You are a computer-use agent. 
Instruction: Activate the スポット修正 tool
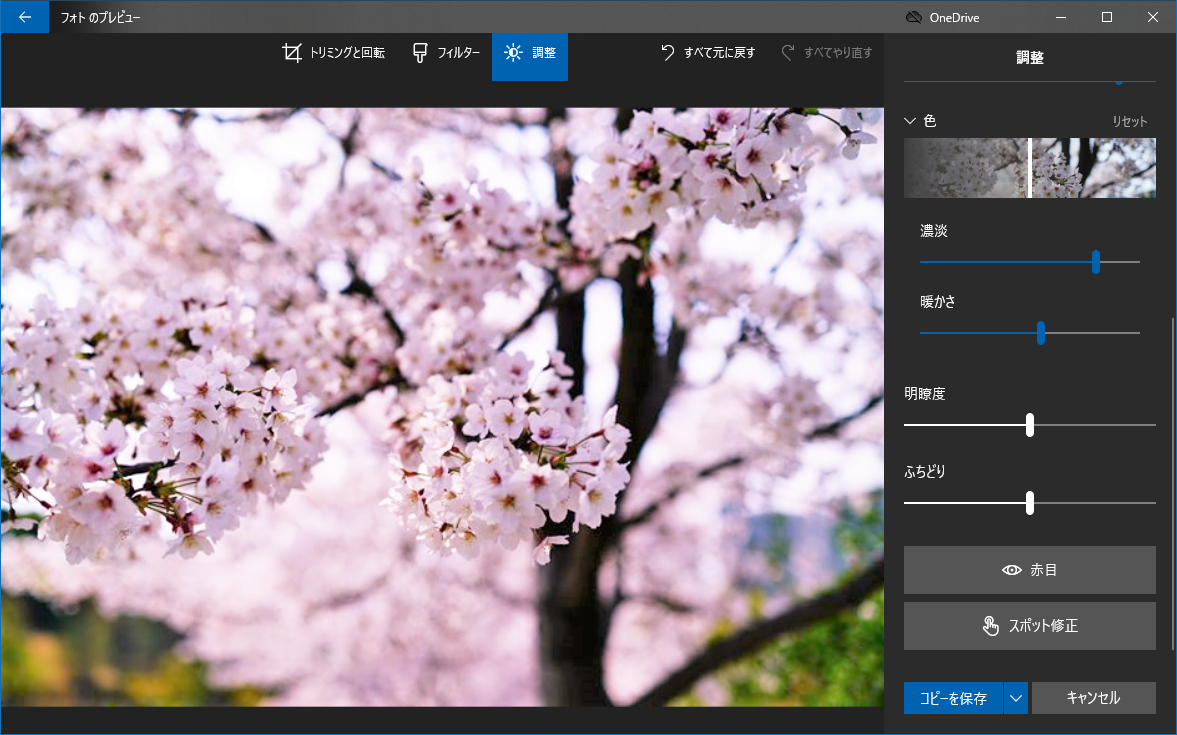coord(1030,625)
